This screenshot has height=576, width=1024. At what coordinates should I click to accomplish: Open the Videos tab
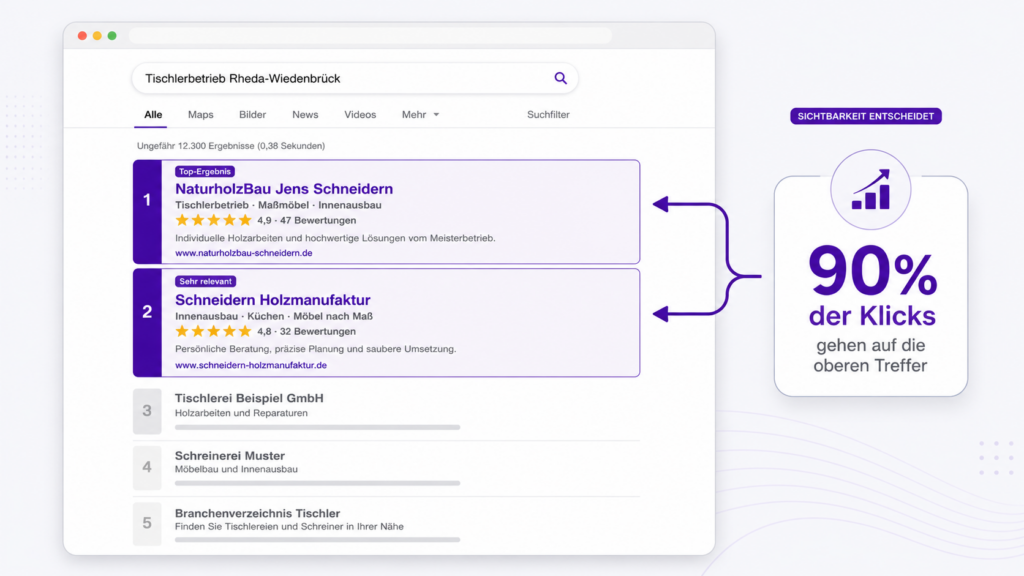360,114
